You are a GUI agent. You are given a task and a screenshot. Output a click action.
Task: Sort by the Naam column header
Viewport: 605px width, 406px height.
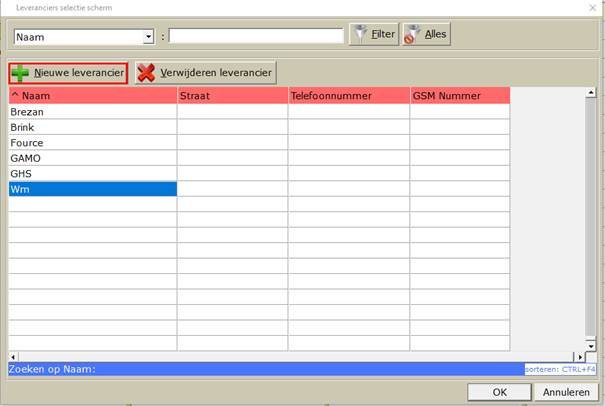(x=93, y=96)
